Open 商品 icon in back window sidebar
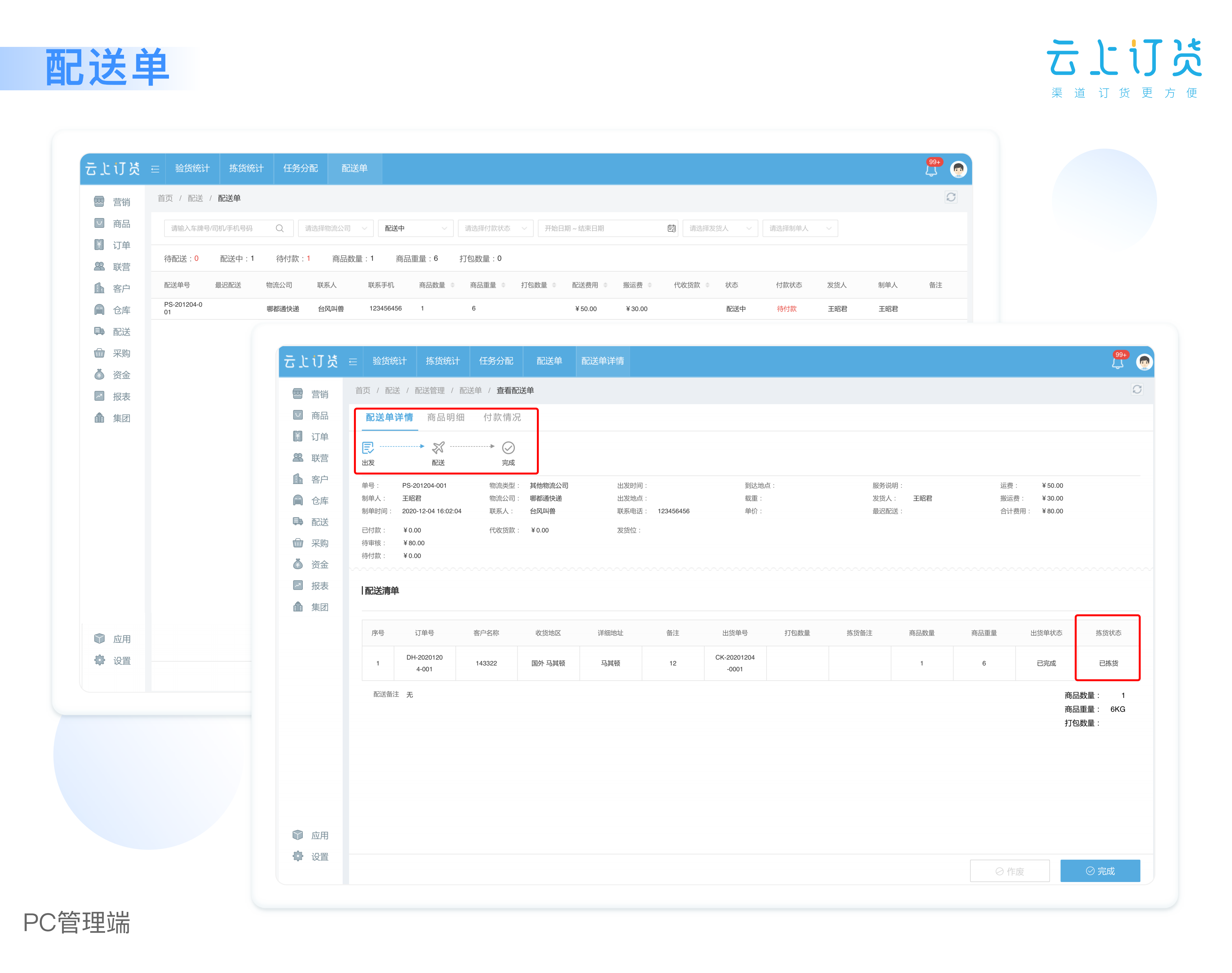Image resolution: width=1232 pixels, height=973 pixels. (x=99, y=223)
